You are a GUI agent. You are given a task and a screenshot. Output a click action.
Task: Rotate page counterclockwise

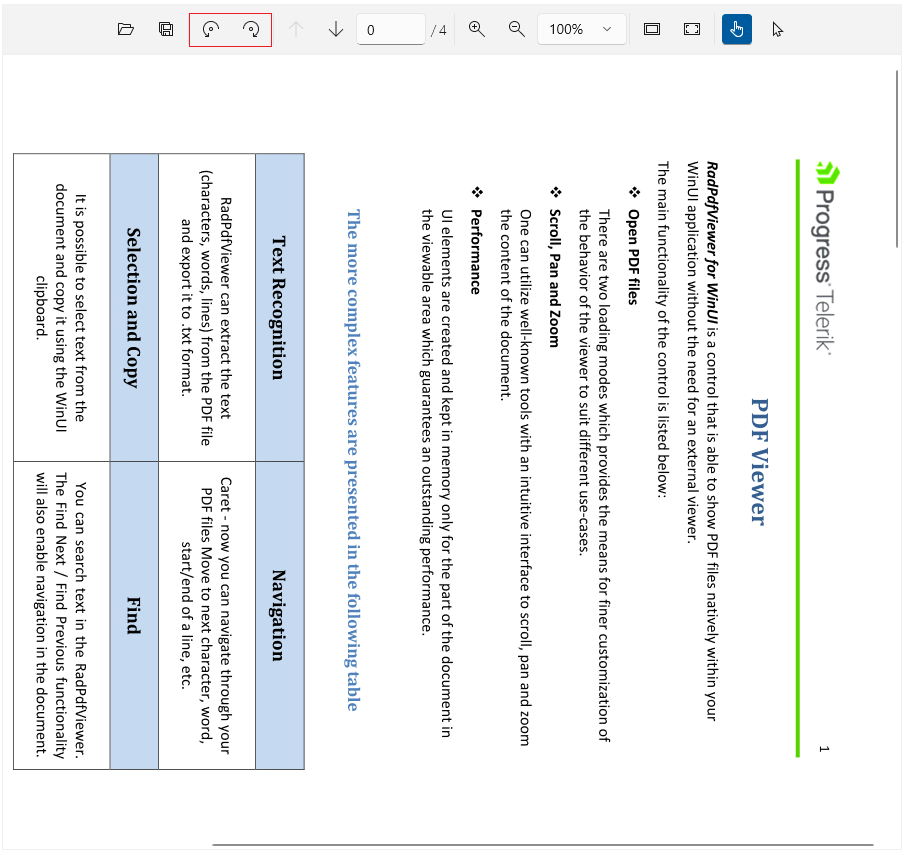(210, 29)
